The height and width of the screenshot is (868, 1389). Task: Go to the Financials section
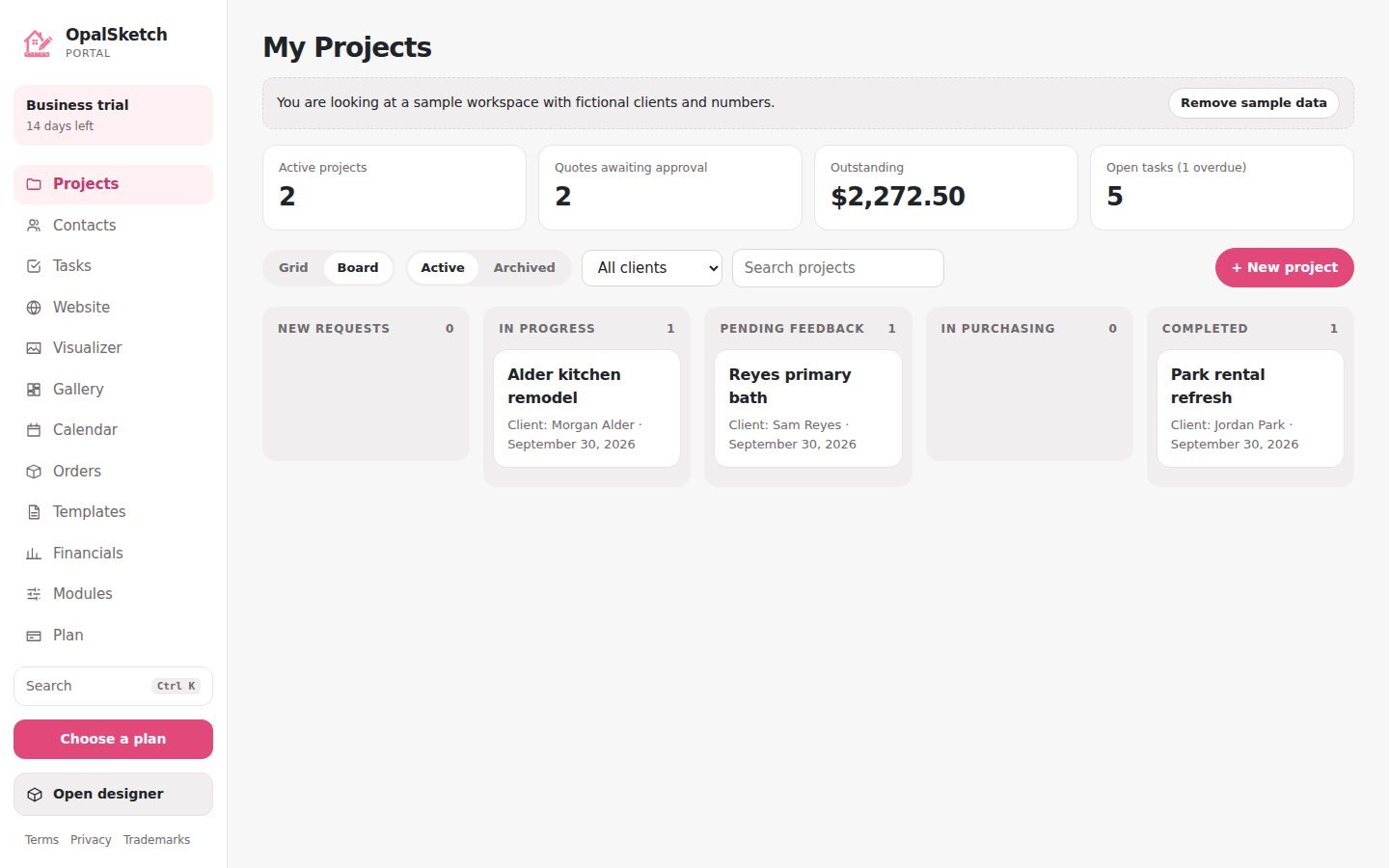click(113, 554)
